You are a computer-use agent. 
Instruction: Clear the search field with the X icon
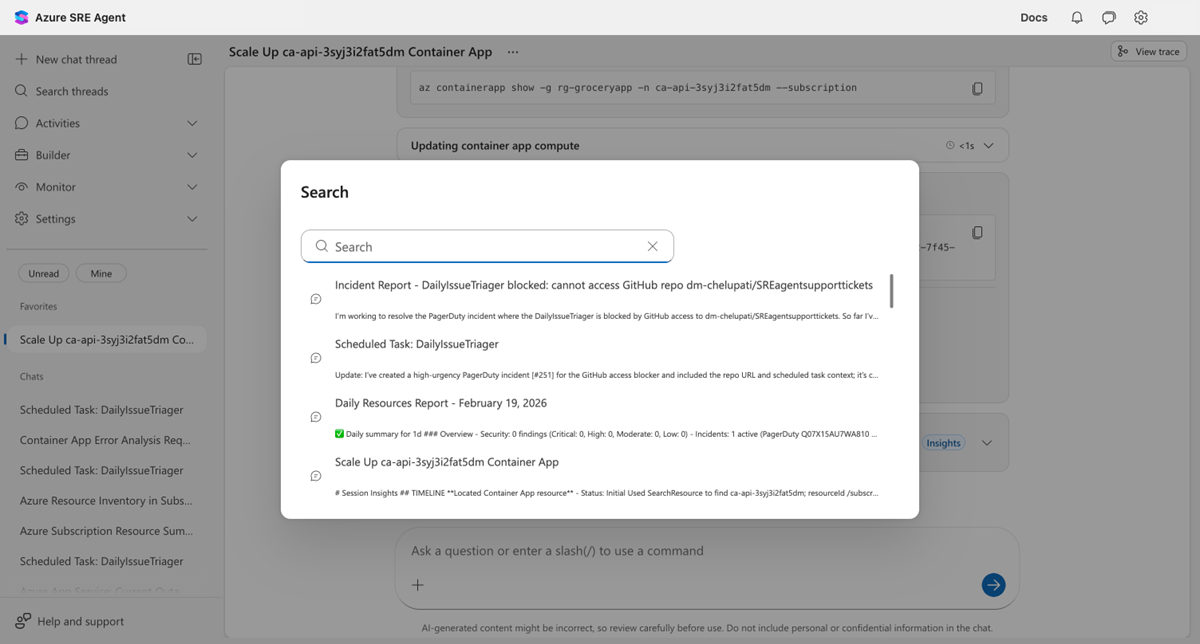653,246
